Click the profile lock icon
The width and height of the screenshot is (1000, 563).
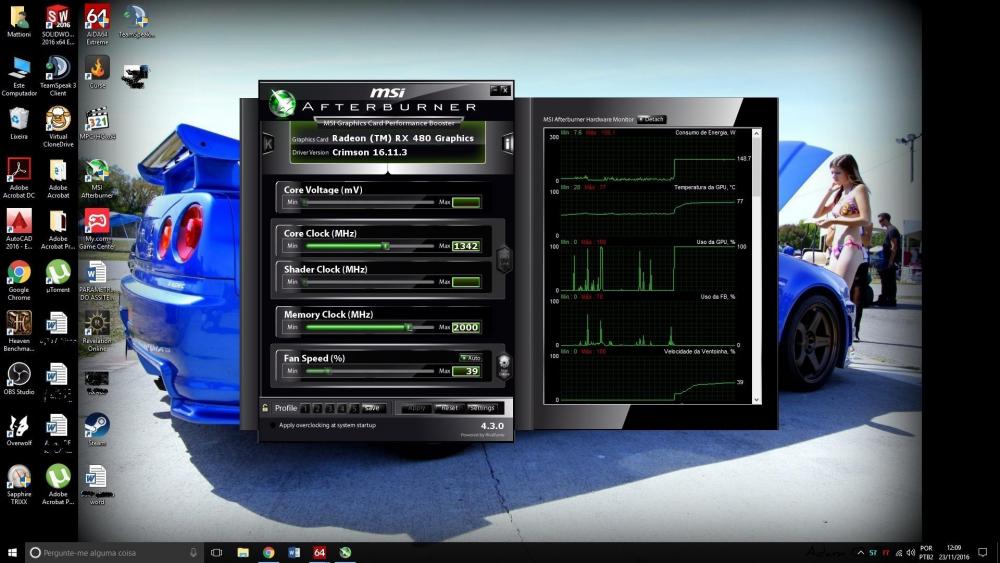(265, 408)
